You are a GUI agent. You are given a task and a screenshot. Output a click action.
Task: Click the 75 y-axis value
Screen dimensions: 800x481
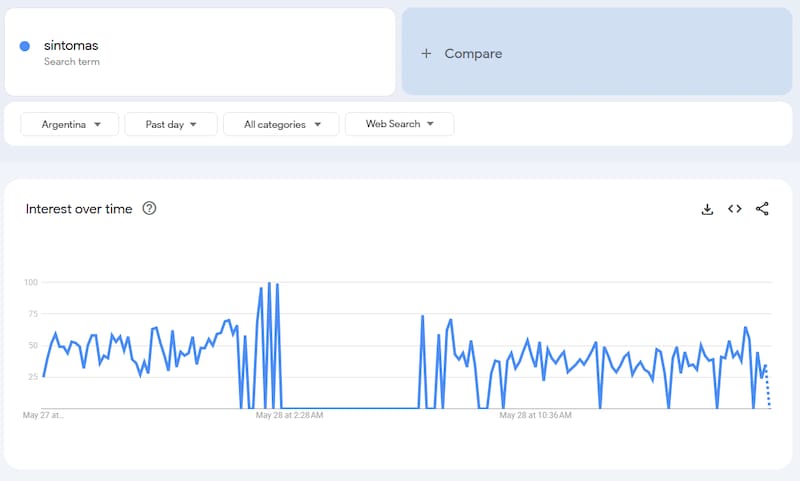(x=33, y=314)
